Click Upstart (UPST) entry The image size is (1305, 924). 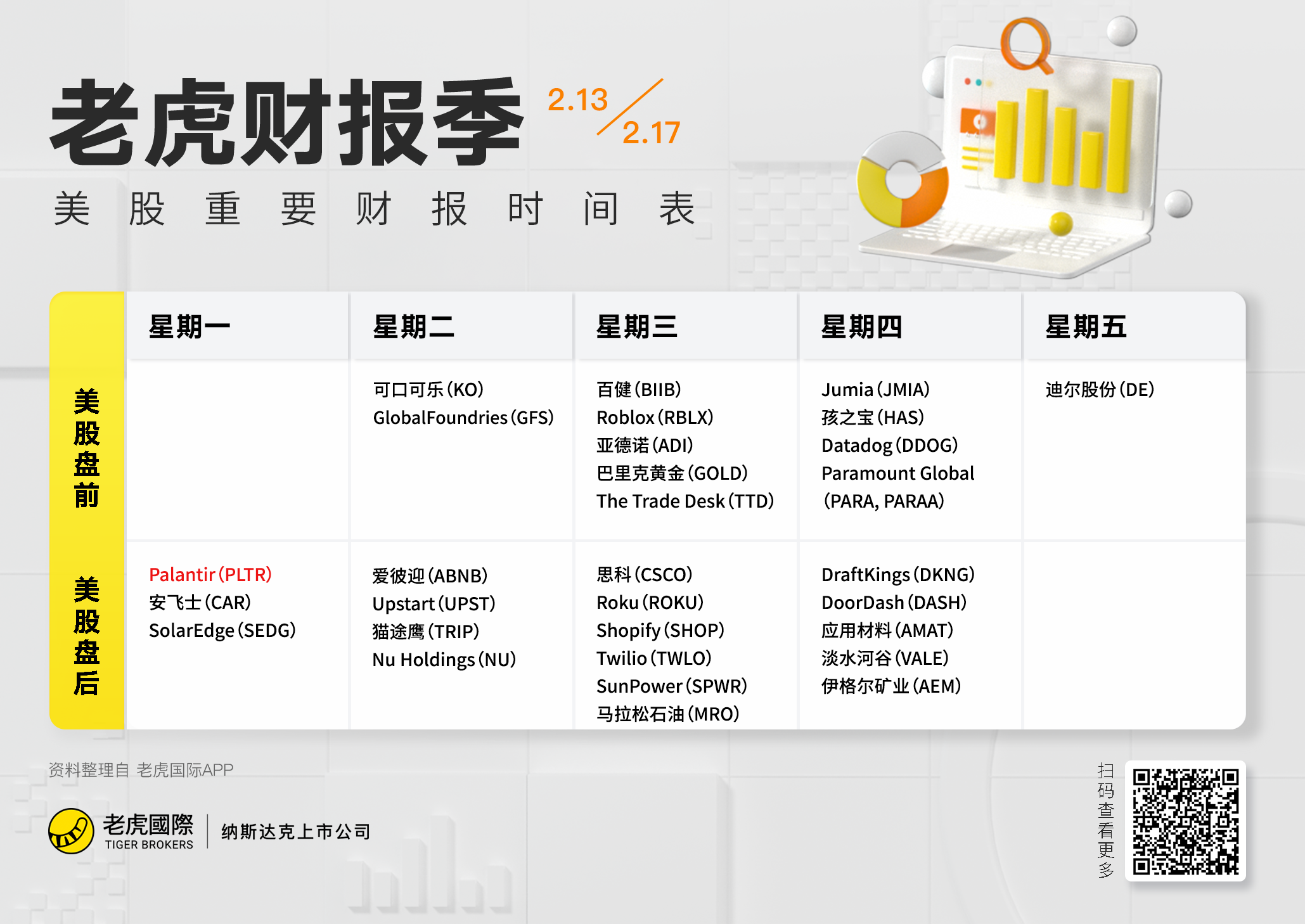click(434, 603)
